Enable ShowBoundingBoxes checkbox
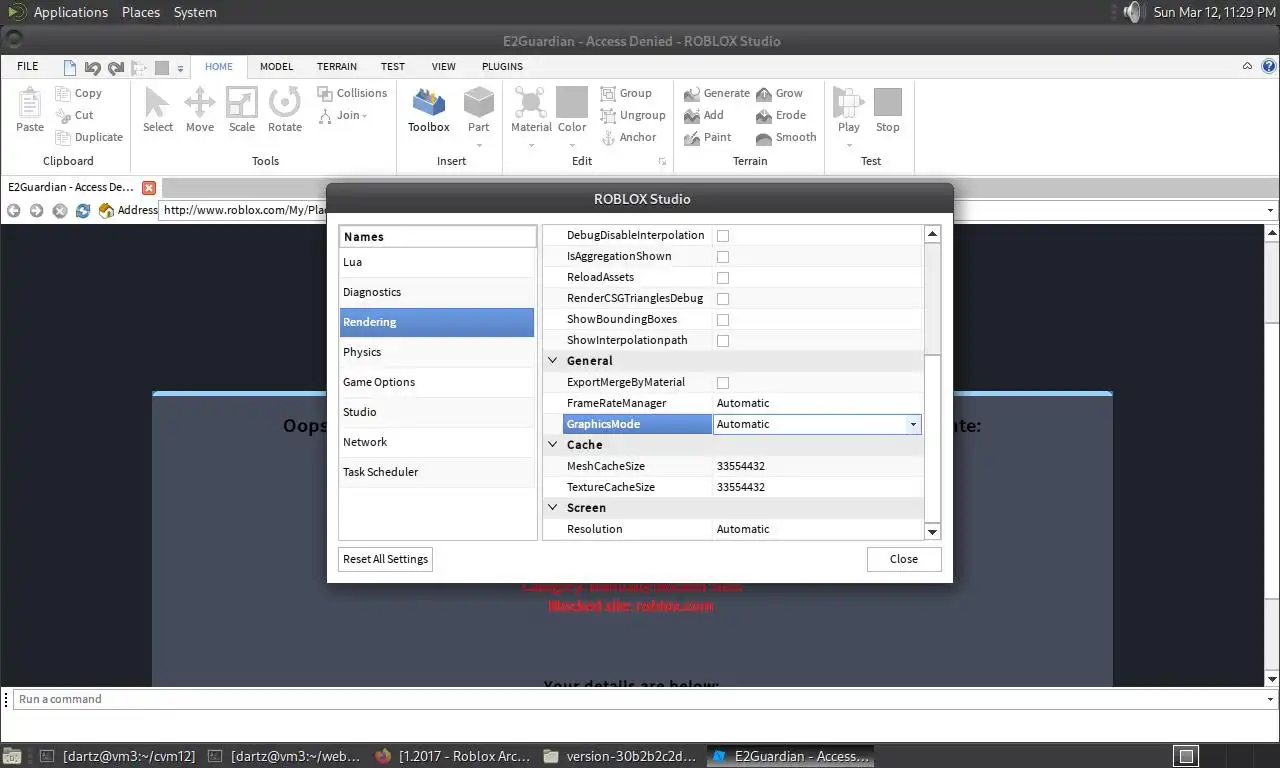This screenshot has height=768, width=1280. coord(723,320)
